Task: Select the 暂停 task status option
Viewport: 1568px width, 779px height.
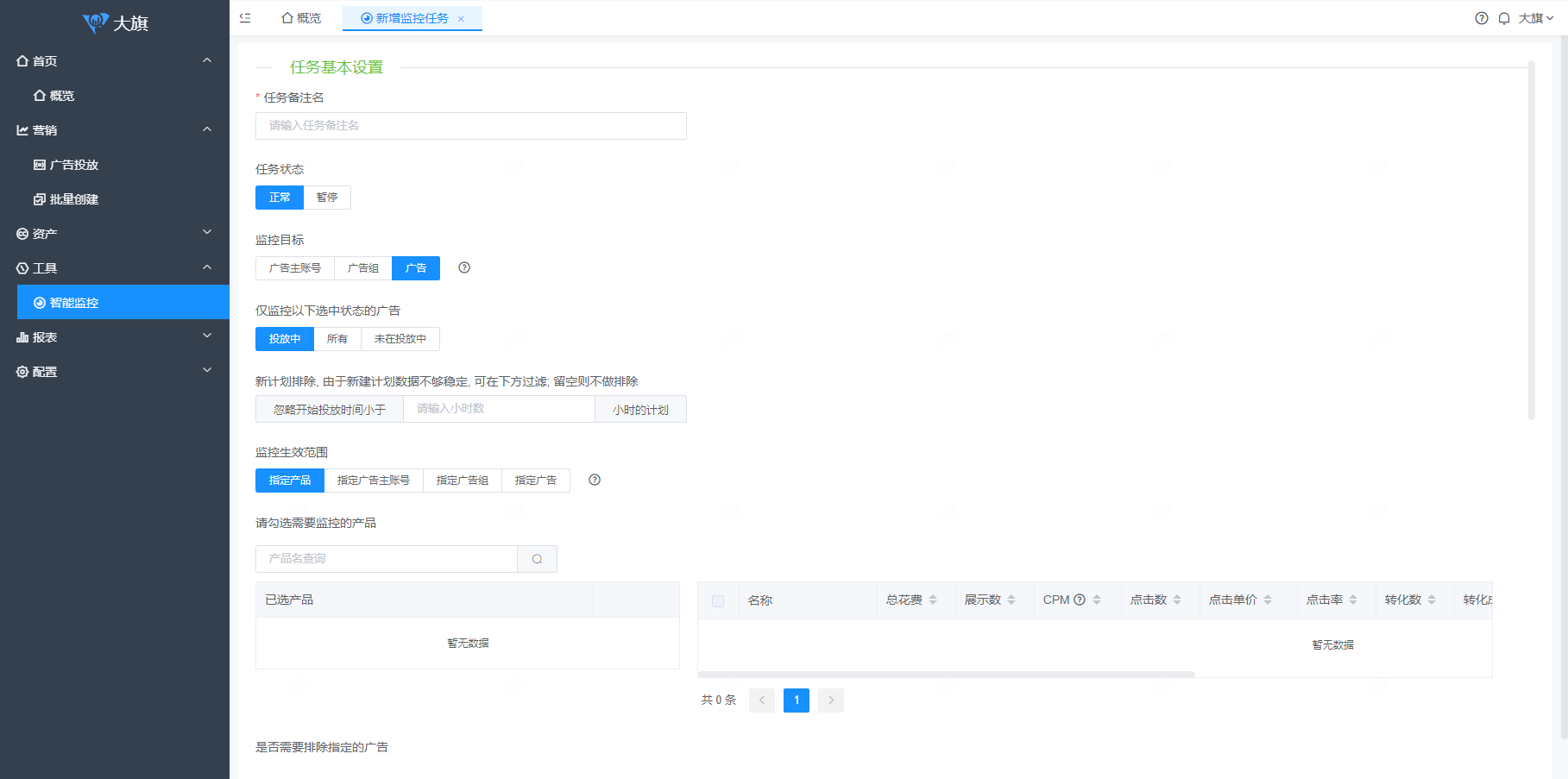Action: click(x=327, y=198)
